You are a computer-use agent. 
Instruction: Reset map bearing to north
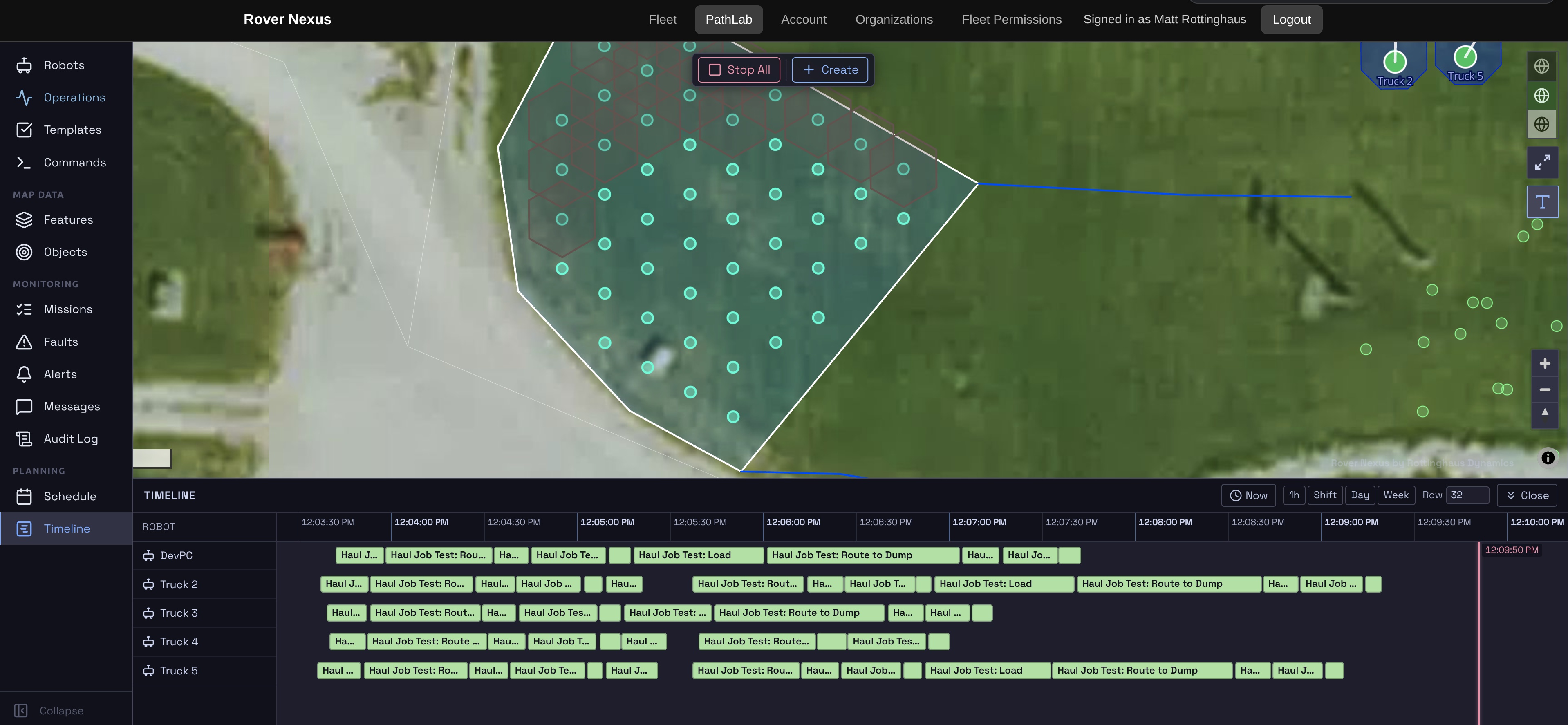1544,415
